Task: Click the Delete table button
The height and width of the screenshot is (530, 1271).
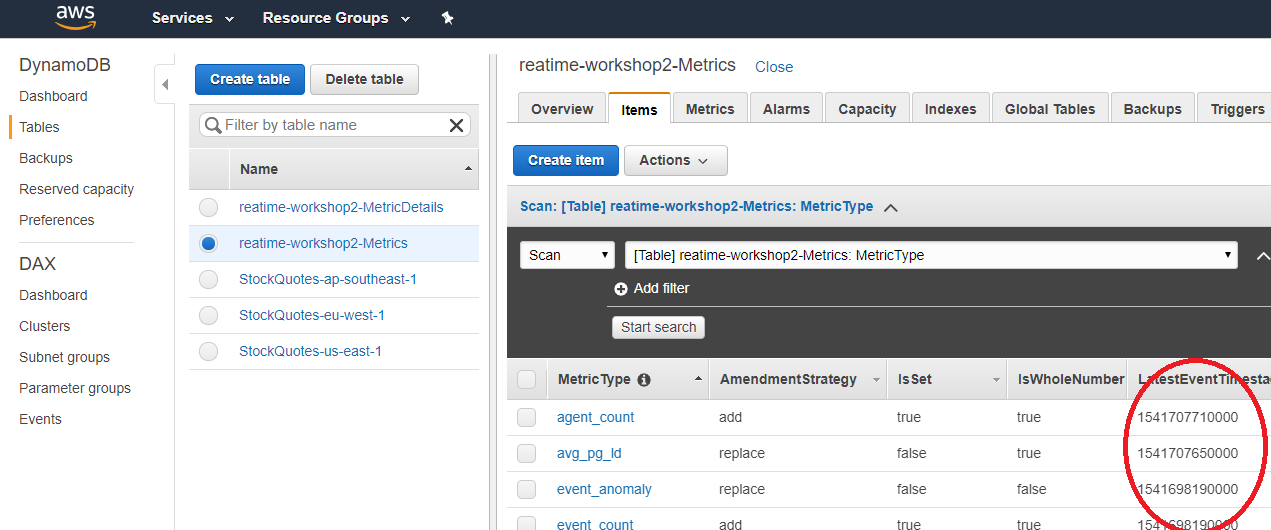Action: tap(365, 79)
